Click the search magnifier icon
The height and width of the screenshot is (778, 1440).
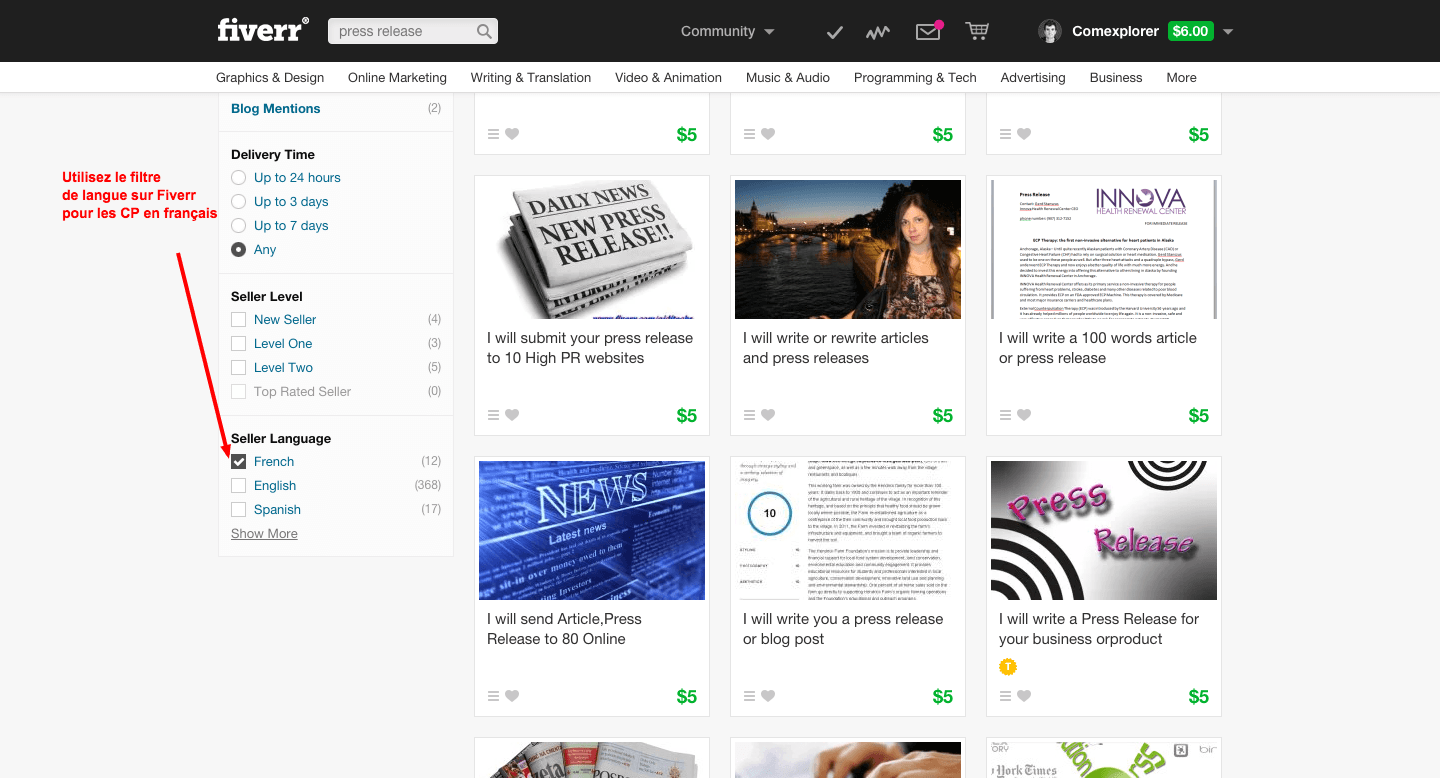(x=484, y=31)
